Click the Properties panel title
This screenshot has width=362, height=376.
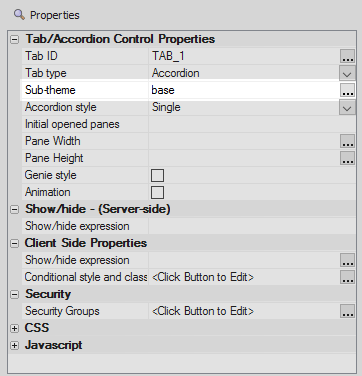[x=55, y=15]
